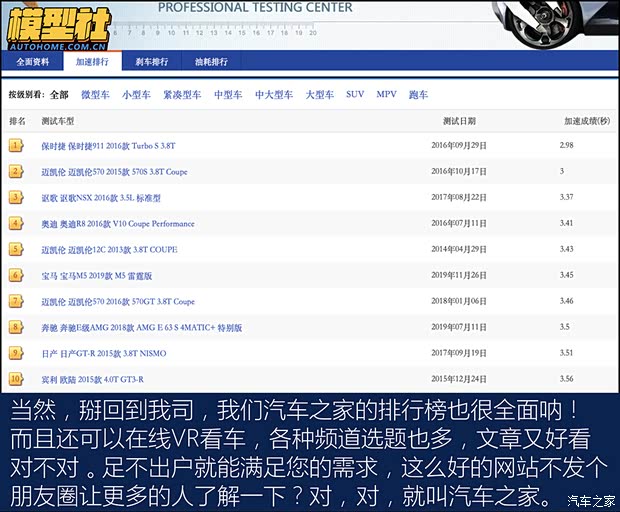The height and width of the screenshot is (512, 620).
Task: Click acceleration value 3.51
Action: pyautogui.click(x=566, y=353)
